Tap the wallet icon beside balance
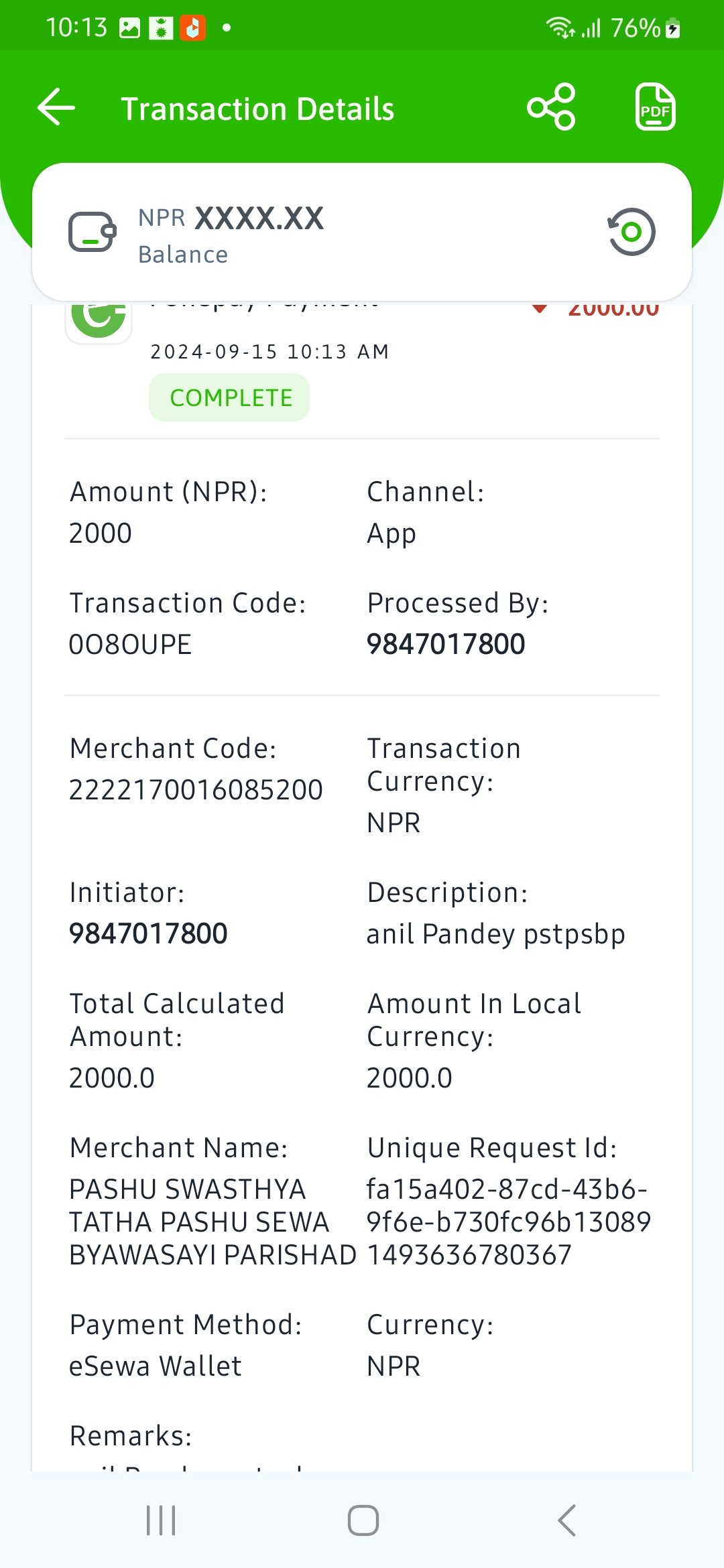This screenshot has height=1568, width=724. pyautogui.click(x=93, y=232)
